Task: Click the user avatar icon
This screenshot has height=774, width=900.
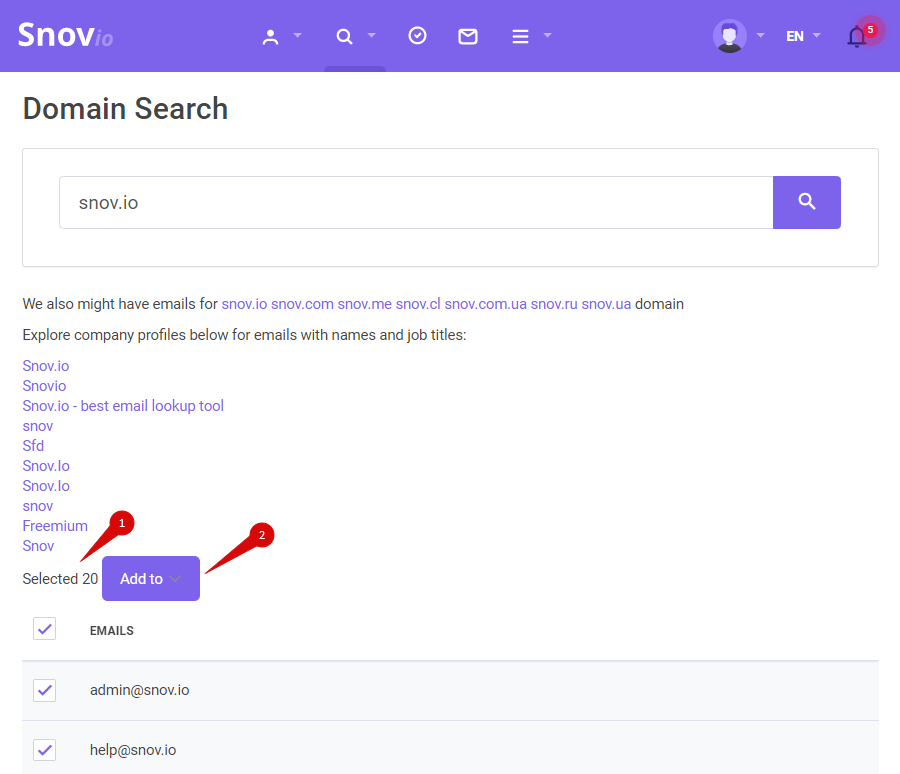Action: tap(730, 36)
